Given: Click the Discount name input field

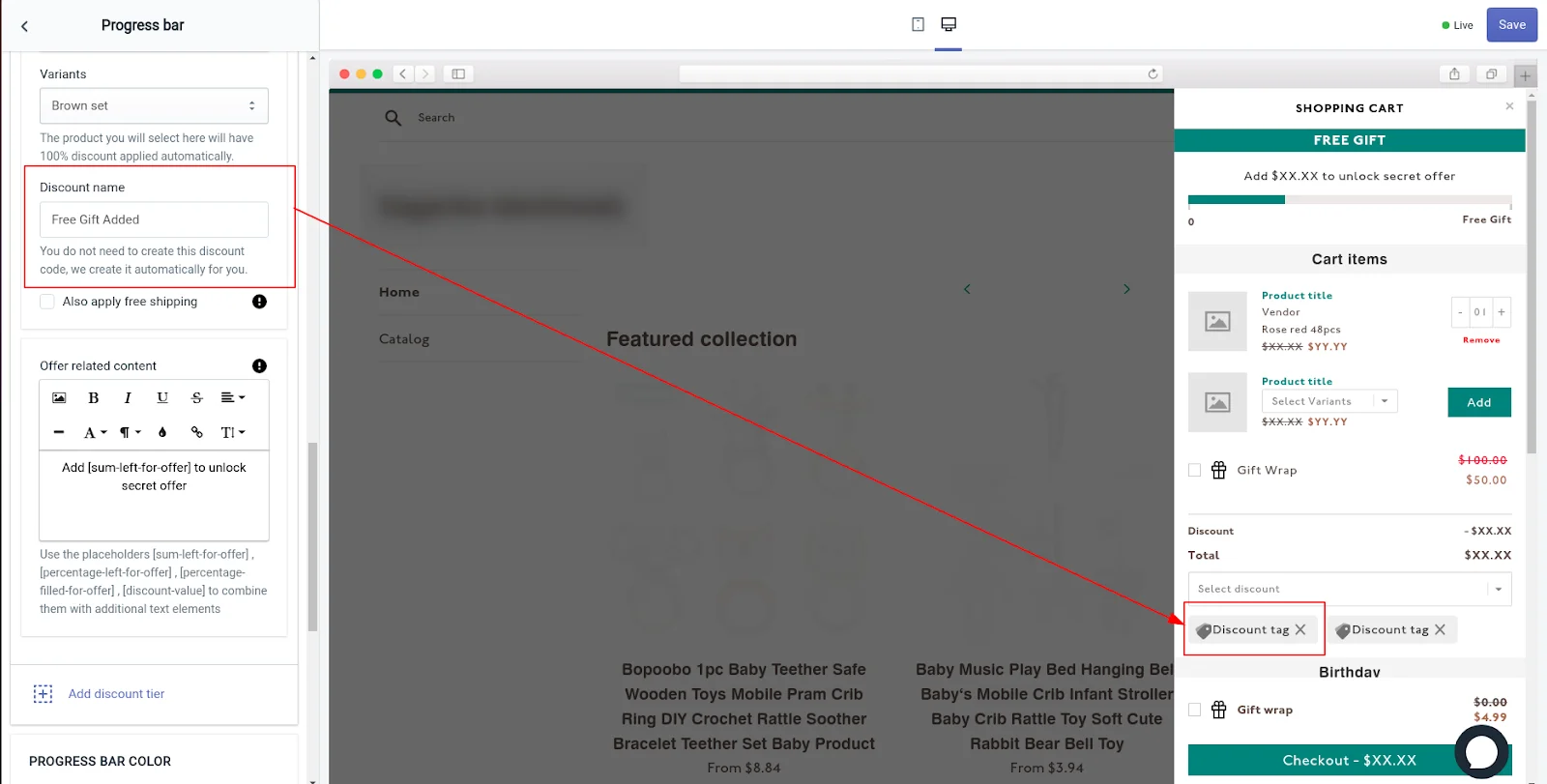Looking at the screenshot, I should pos(154,219).
